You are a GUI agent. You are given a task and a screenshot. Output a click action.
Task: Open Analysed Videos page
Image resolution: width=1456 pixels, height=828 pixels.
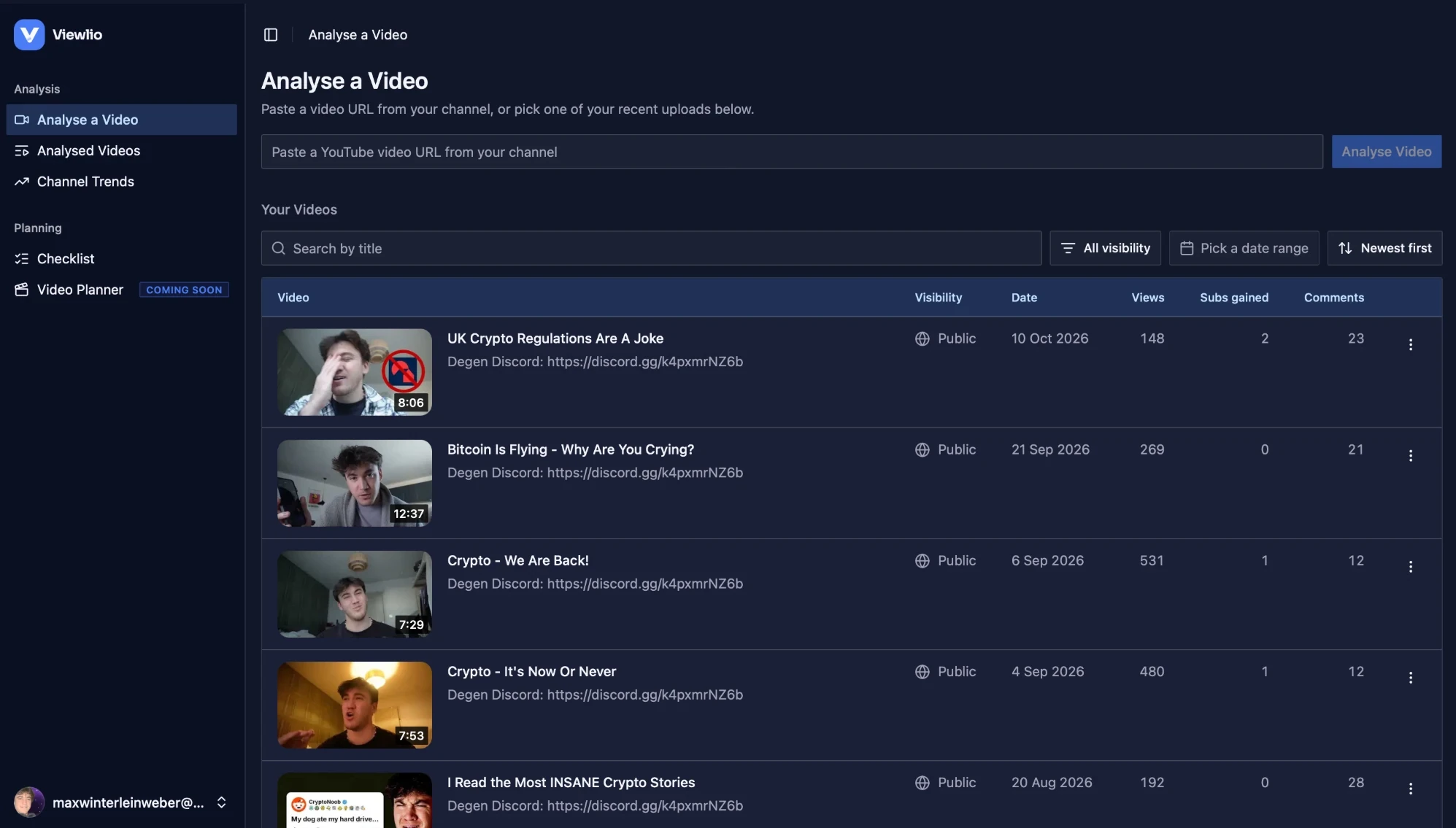[x=121, y=150]
